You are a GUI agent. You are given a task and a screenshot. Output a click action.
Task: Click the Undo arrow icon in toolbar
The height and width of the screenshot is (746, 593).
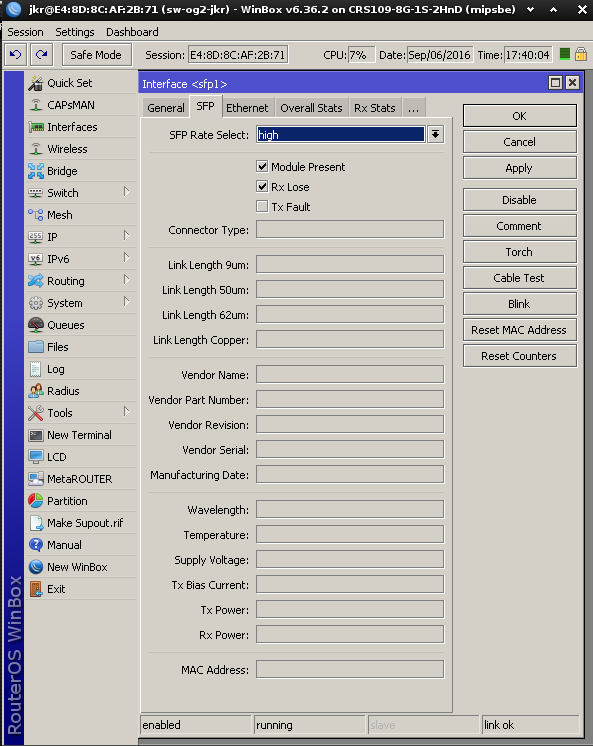coord(16,54)
